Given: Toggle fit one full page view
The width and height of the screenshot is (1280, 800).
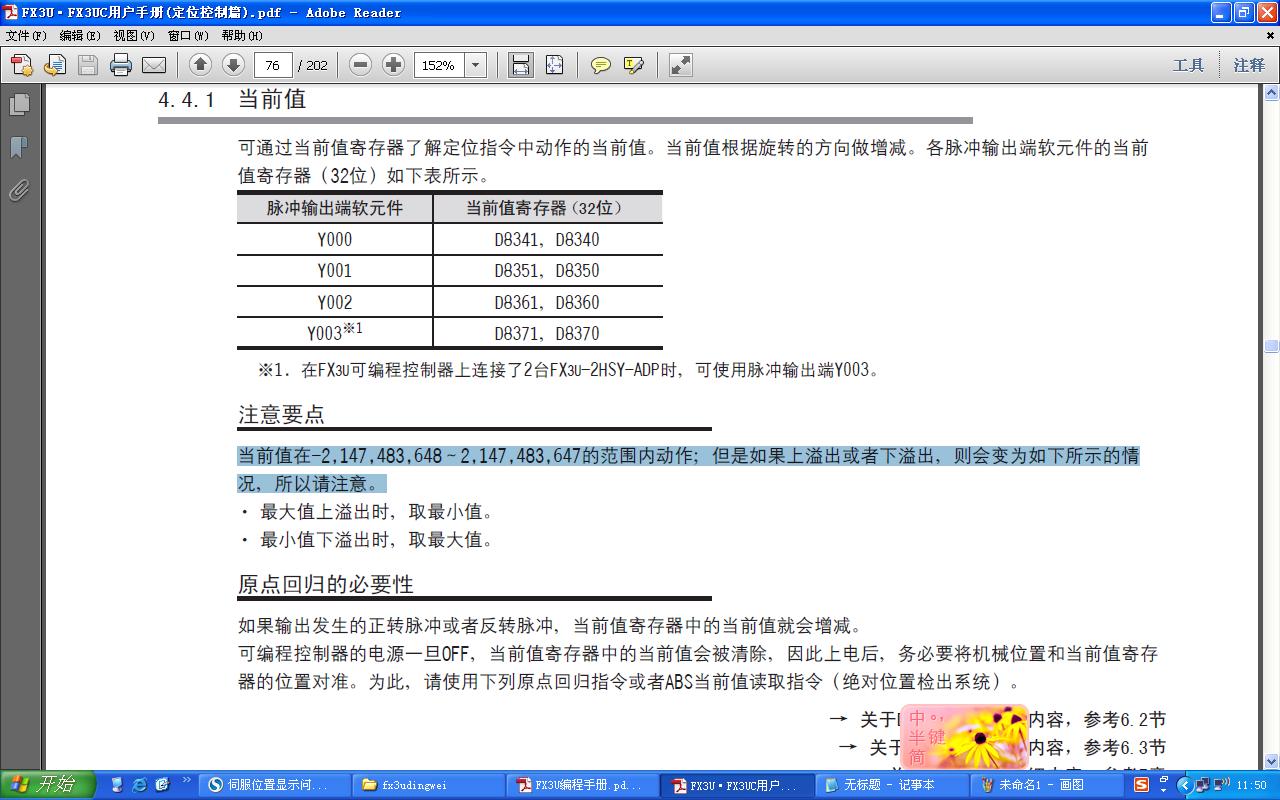Looking at the screenshot, I should point(555,65).
